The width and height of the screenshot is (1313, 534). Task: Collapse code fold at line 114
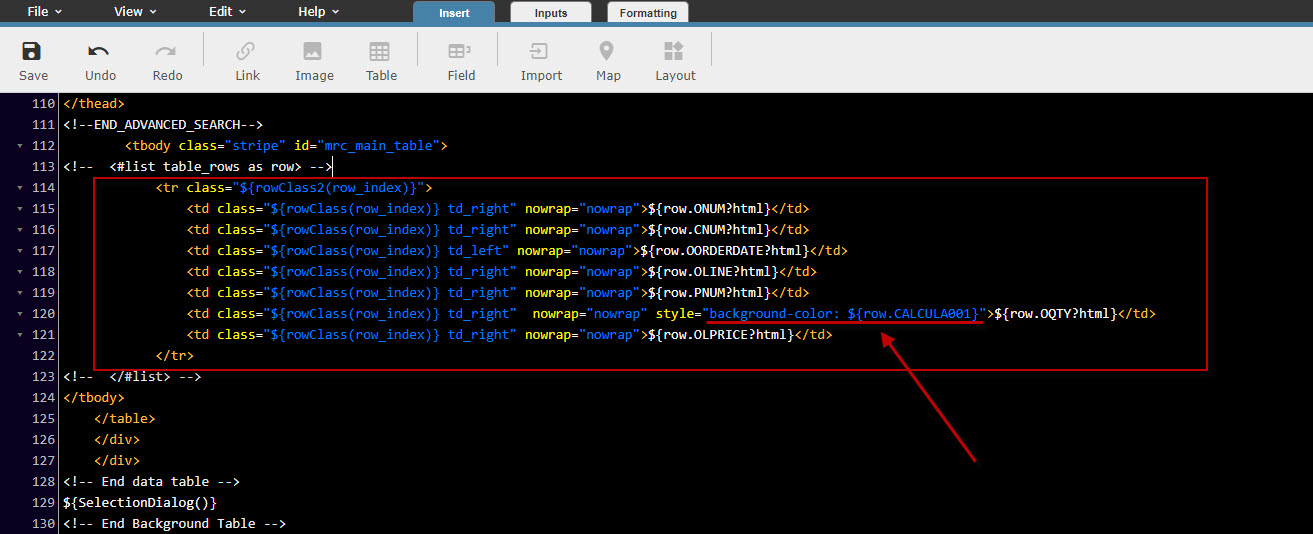pyautogui.click(x=20, y=188)
